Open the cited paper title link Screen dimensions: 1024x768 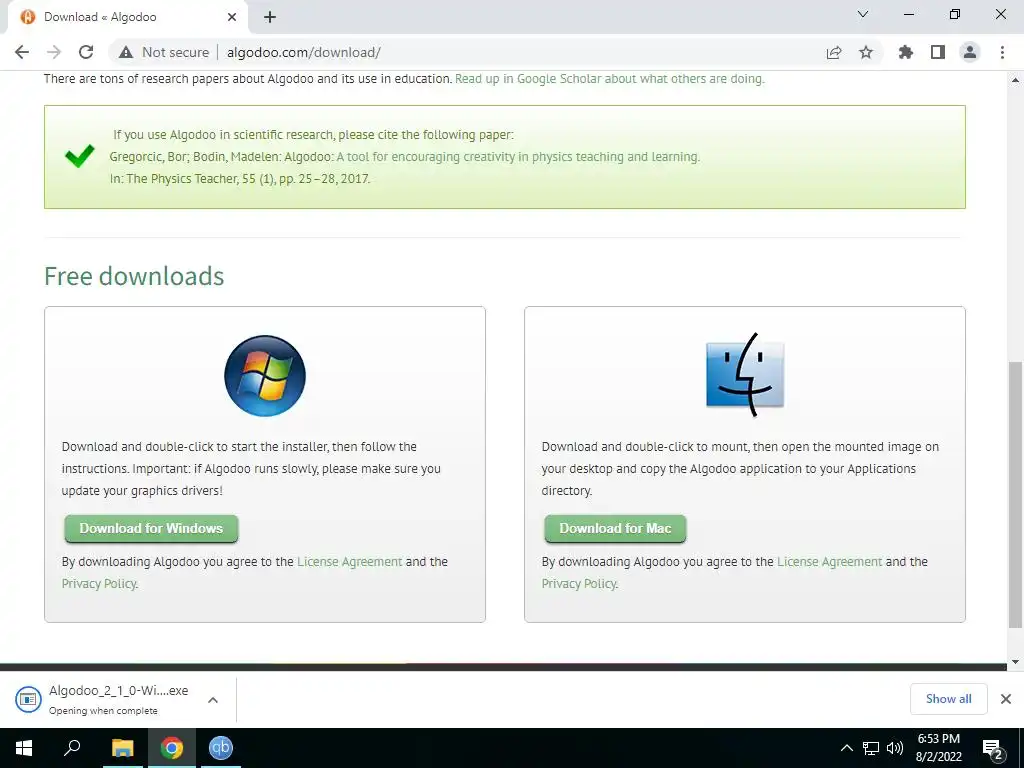pyautogui.click(x=518, y=157)
